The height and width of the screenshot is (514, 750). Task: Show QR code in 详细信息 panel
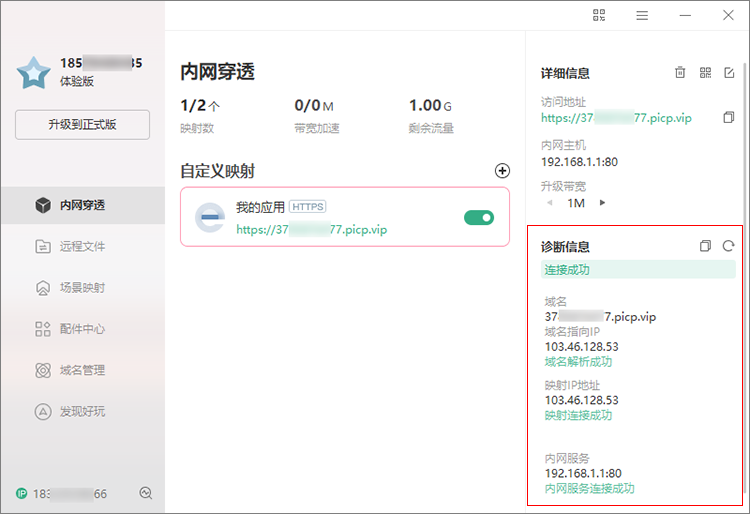click(705, 73)
